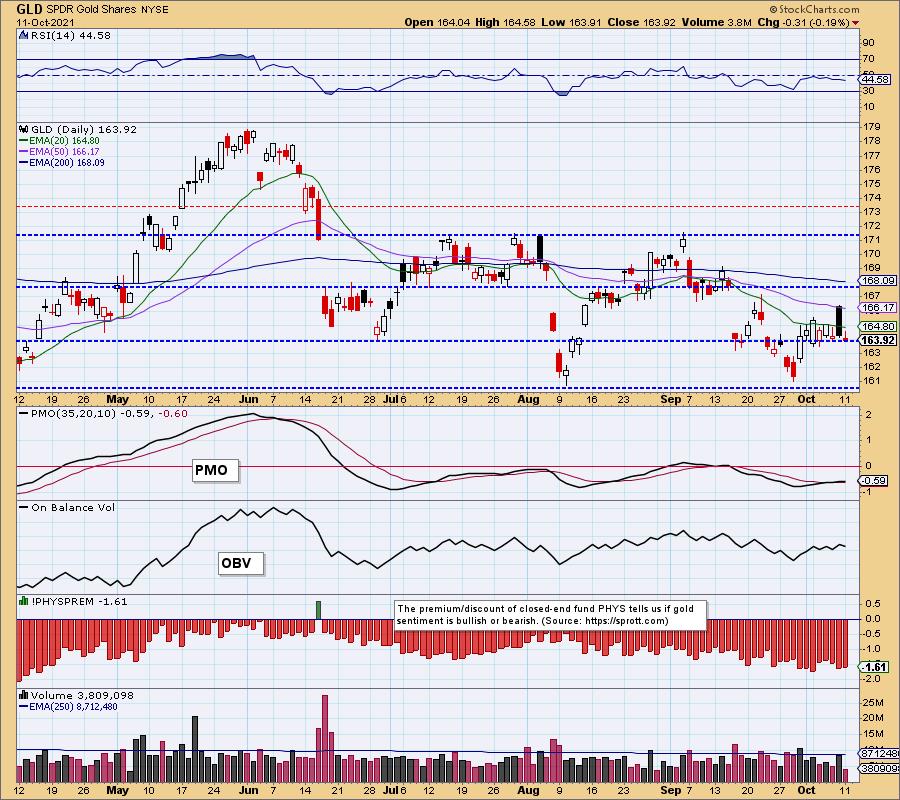900x800 pixels.
Task: Click the PMO annotation box
Action: click(x=215, y=470)
